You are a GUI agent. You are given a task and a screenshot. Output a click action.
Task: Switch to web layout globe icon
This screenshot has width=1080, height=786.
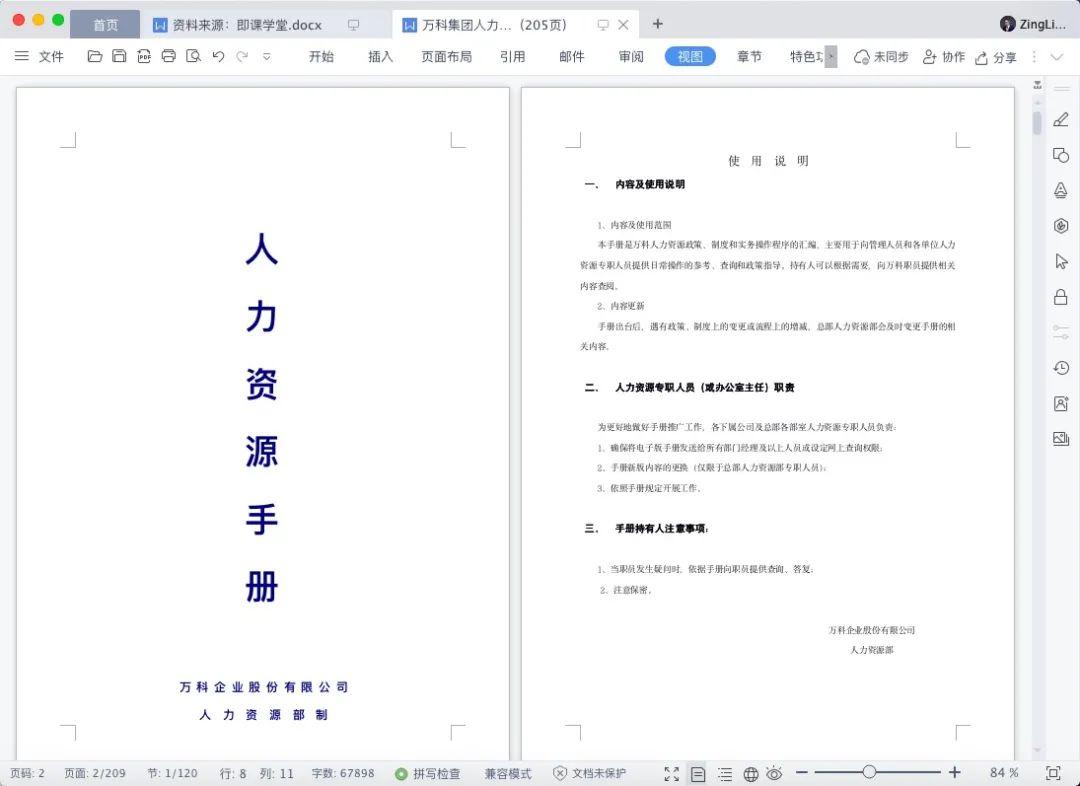click(x=751, y=774)
